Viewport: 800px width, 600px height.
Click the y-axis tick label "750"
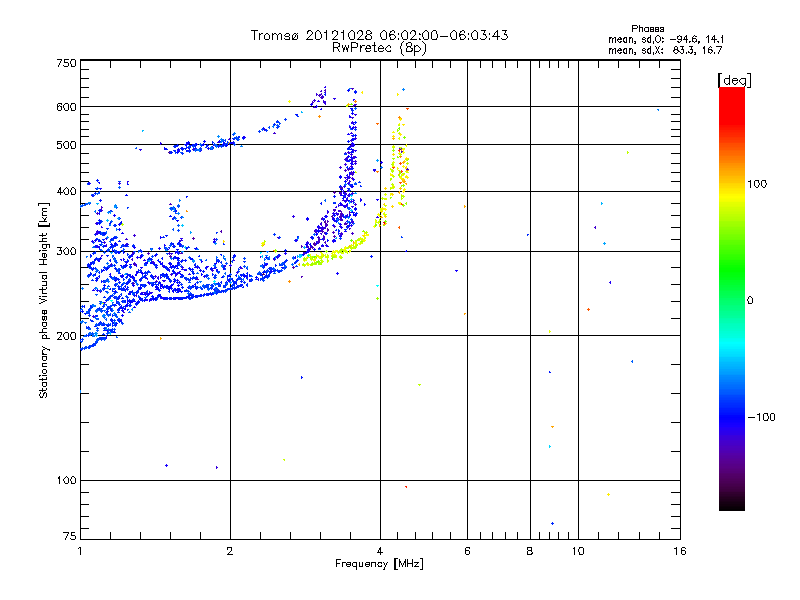[x=66, y=63]
